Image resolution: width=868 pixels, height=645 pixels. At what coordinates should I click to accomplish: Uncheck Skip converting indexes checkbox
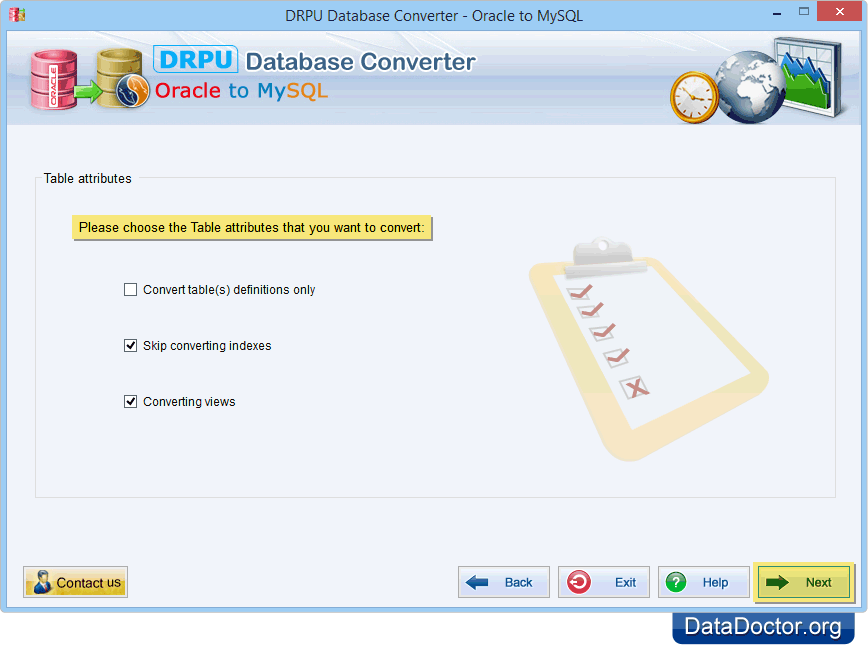130,345
